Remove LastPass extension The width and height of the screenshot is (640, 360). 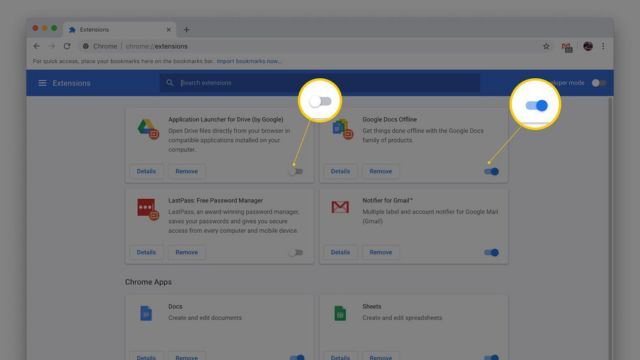point(187,252)
